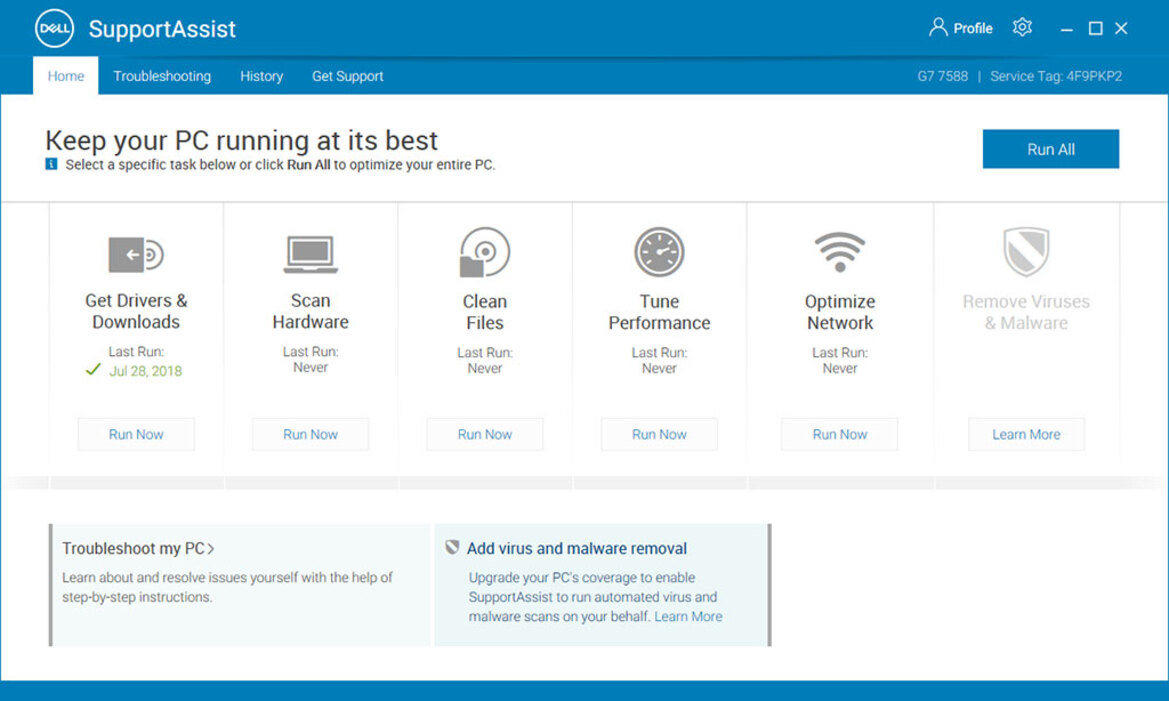Click the Optimize Network wifi icon

(x=839, y=251)
